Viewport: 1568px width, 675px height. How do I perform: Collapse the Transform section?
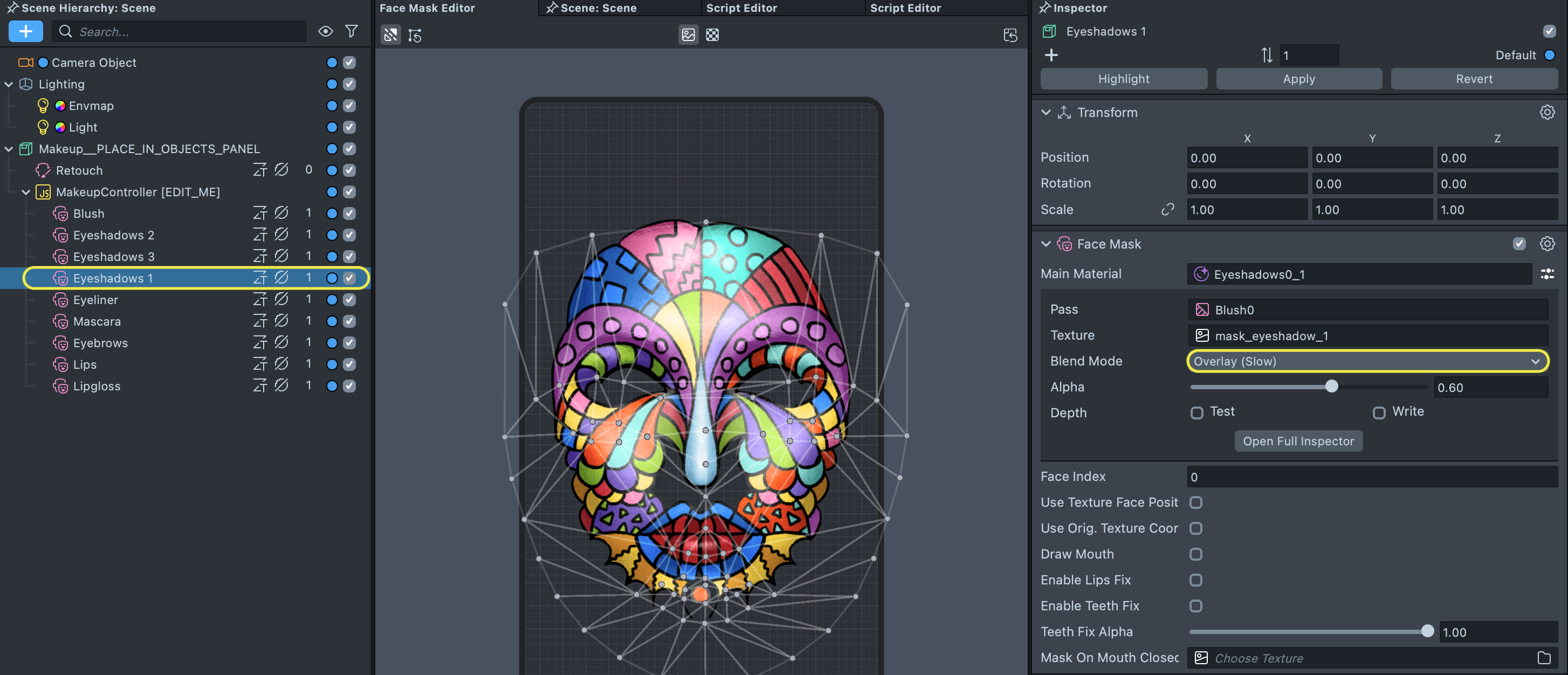[x=1046, y=112]
